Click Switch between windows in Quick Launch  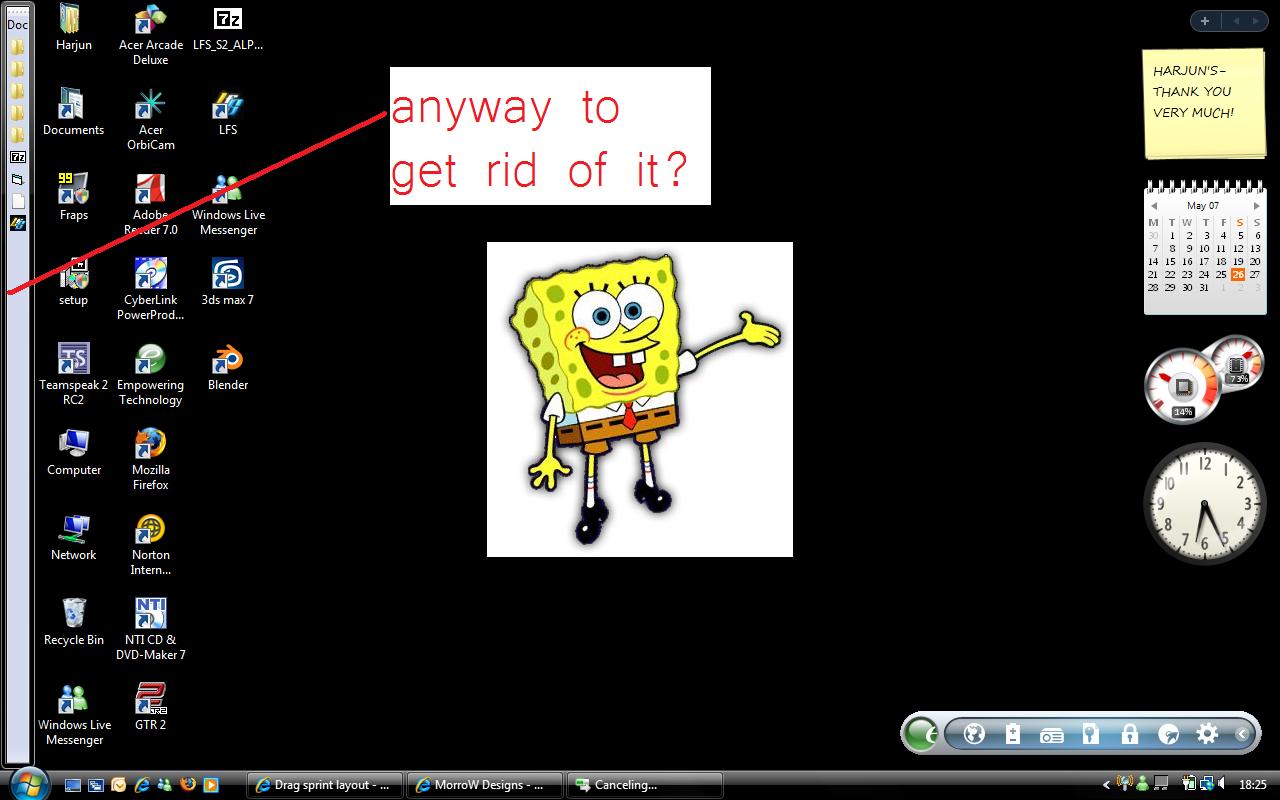(x=96, y=785)
